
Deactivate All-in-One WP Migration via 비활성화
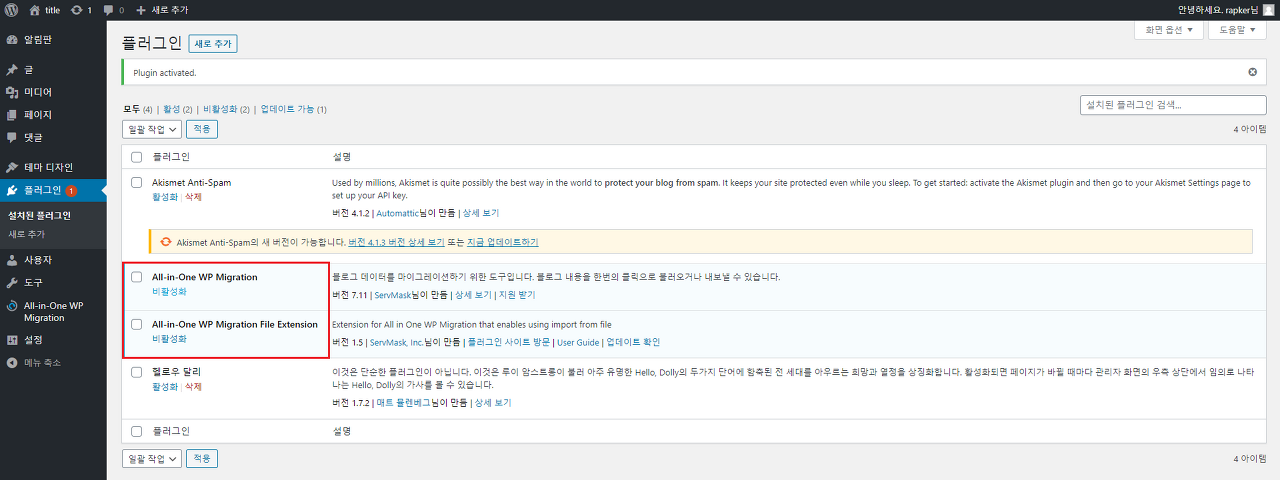click(x=168, y=292)
